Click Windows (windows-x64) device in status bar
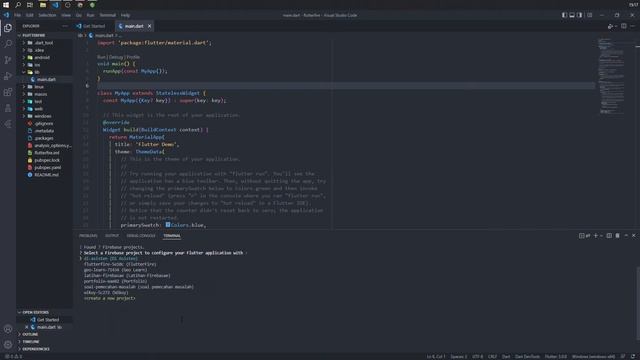 point(593,356)
